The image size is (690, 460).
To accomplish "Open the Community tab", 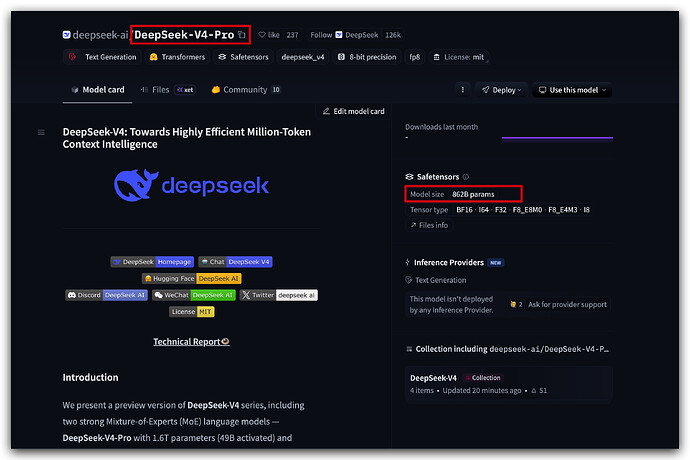I will [246, 90].
